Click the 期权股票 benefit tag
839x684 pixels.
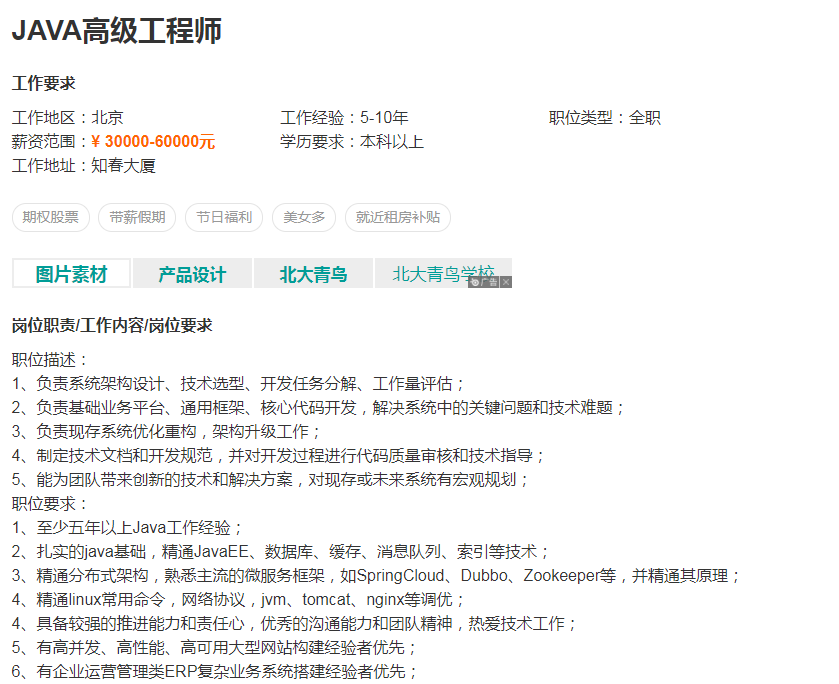50,217
